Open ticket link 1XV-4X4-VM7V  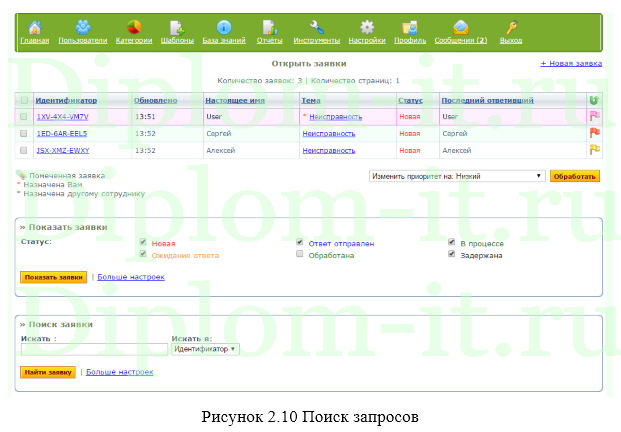click(63, 116)
